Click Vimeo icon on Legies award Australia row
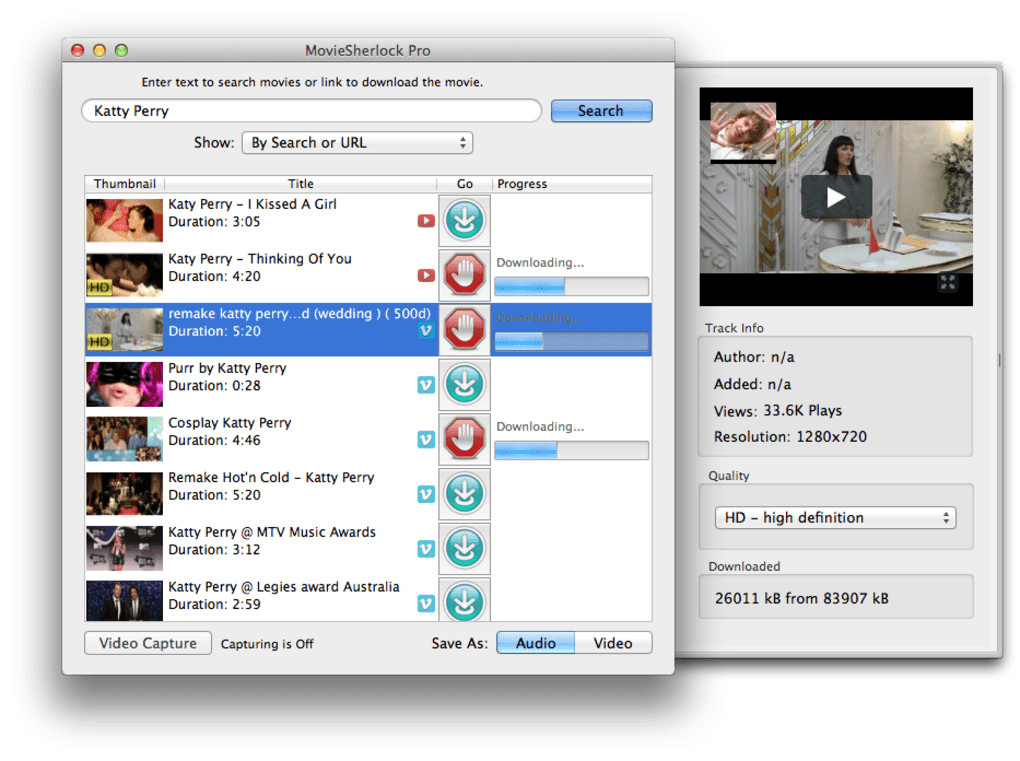The image size is (1020, 761). click(x=426, y=604)
